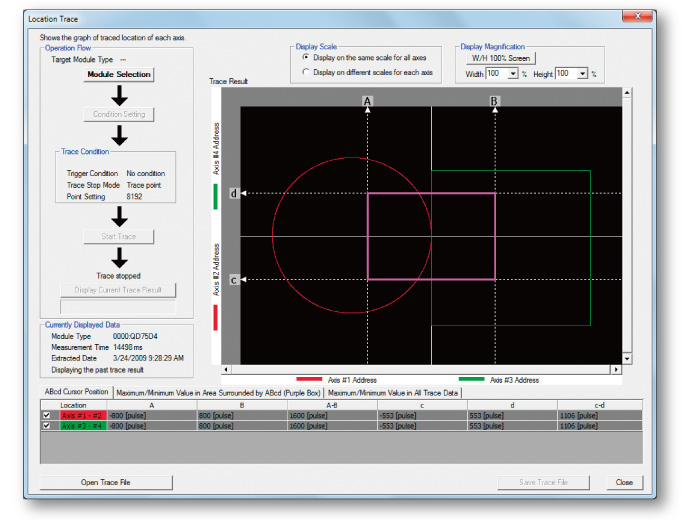Click the B cursor marker on graph
The image size is (690, 520).
(494, 101)
